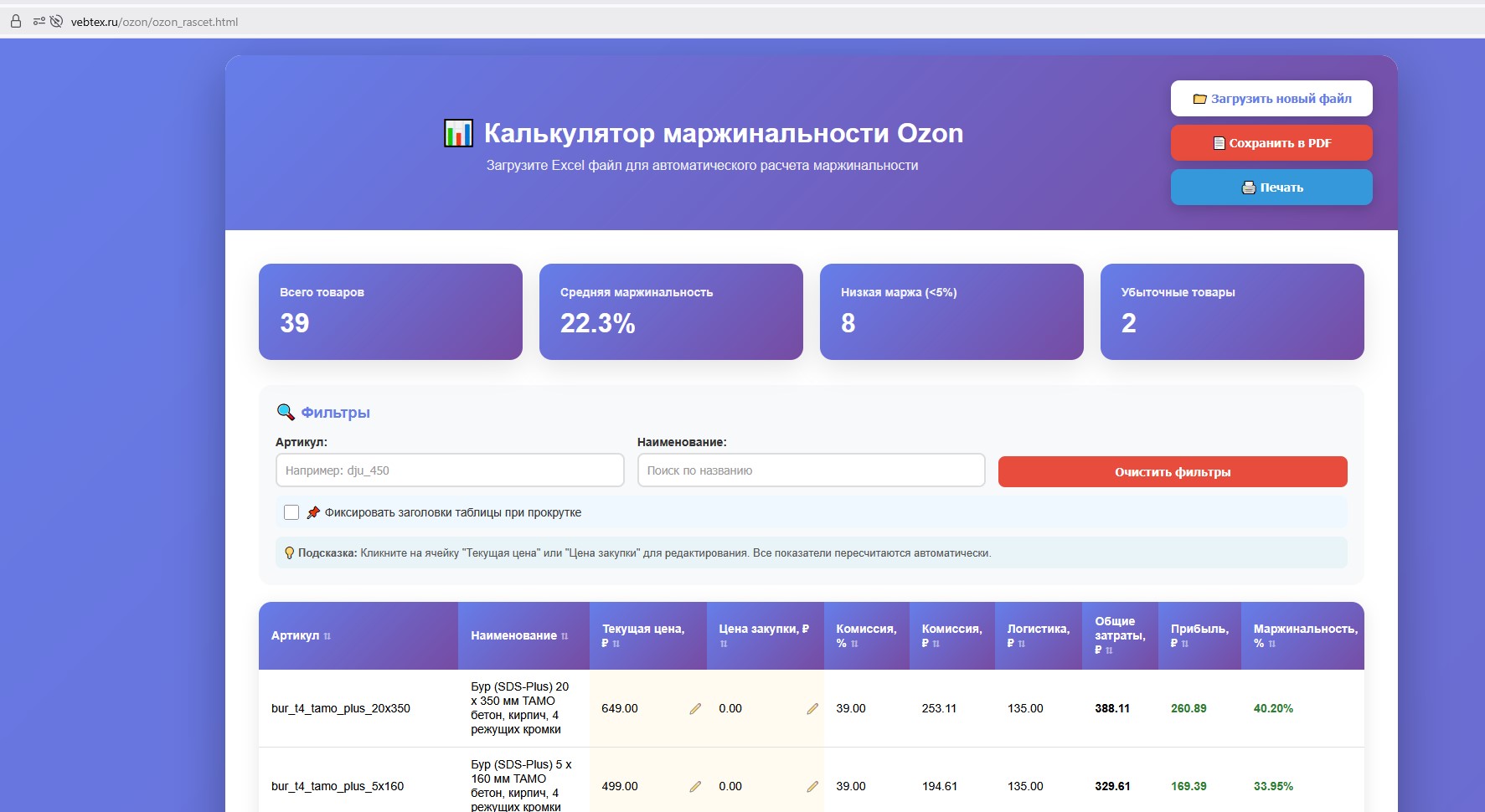Enable fixed table headers while scrolling checkbox
Viewport: 1485px width, 812px height.
point(291,511)
